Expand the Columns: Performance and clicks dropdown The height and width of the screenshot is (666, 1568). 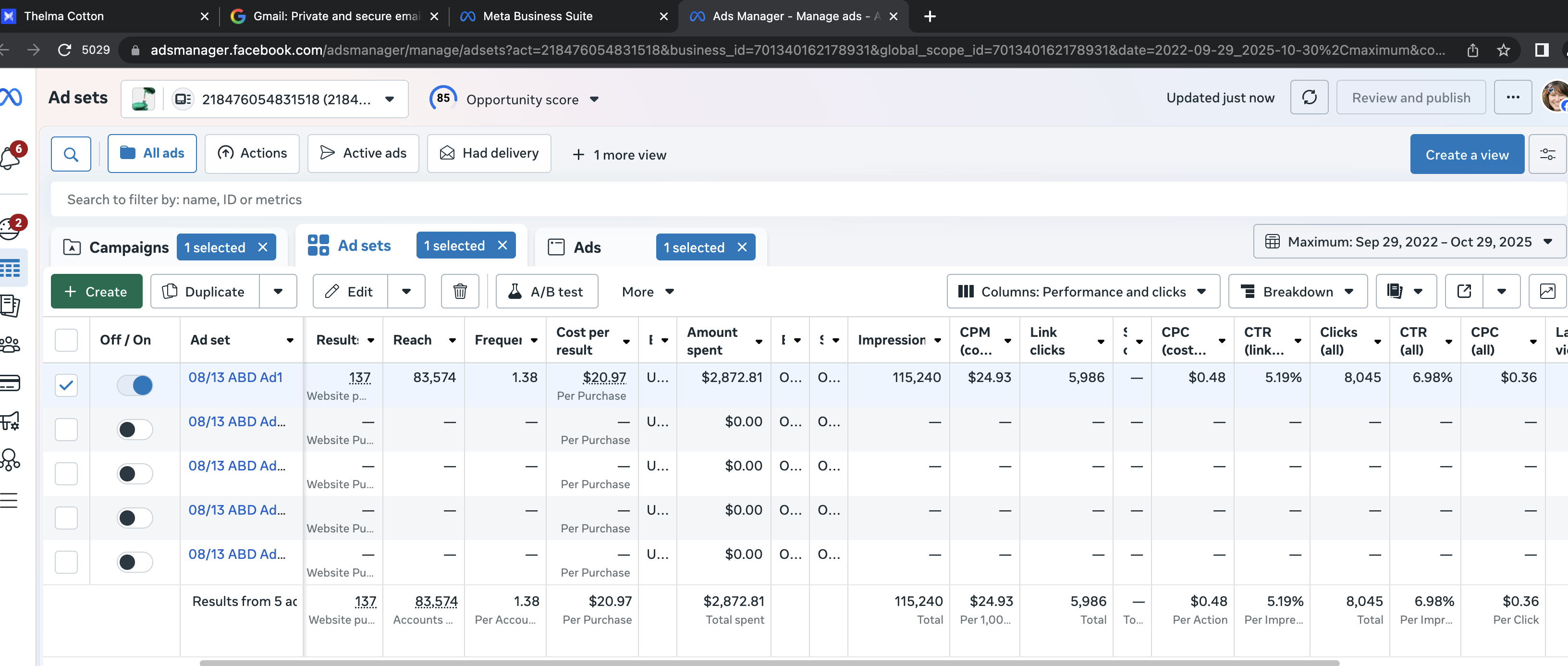click(x=1083, y=292)
